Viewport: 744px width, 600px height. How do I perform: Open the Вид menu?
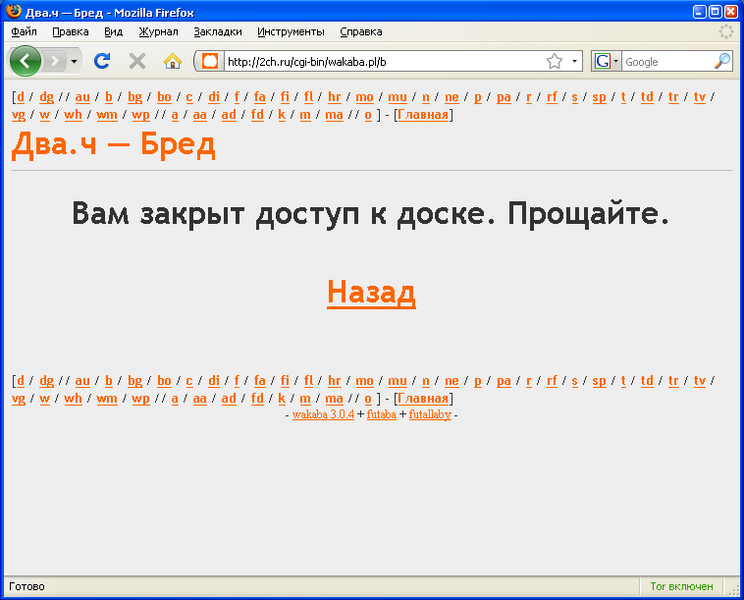click(113, 32)
